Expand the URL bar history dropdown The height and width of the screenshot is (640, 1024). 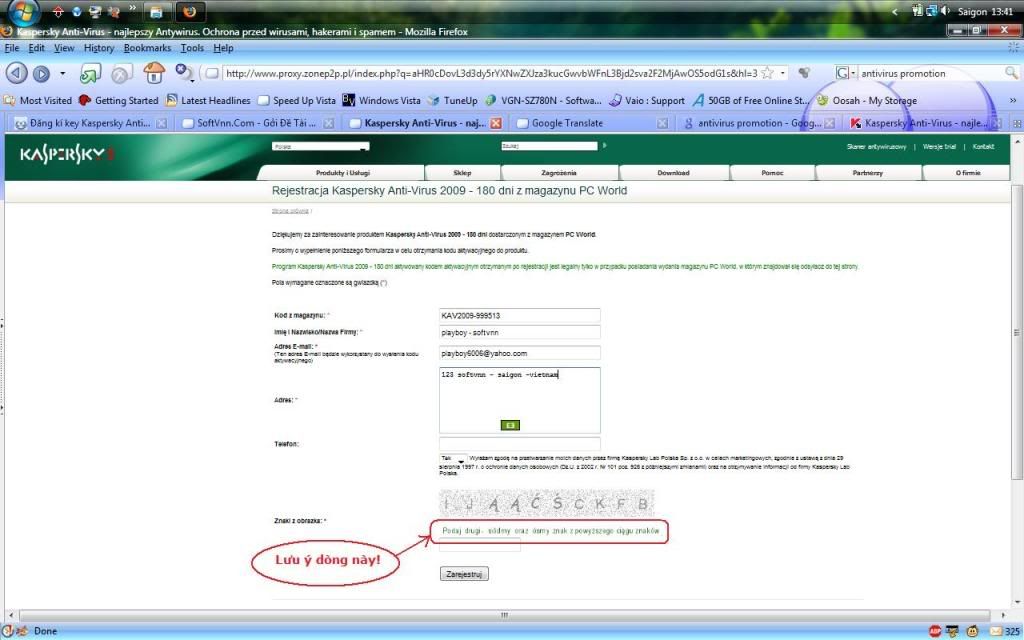coord(782,73)
